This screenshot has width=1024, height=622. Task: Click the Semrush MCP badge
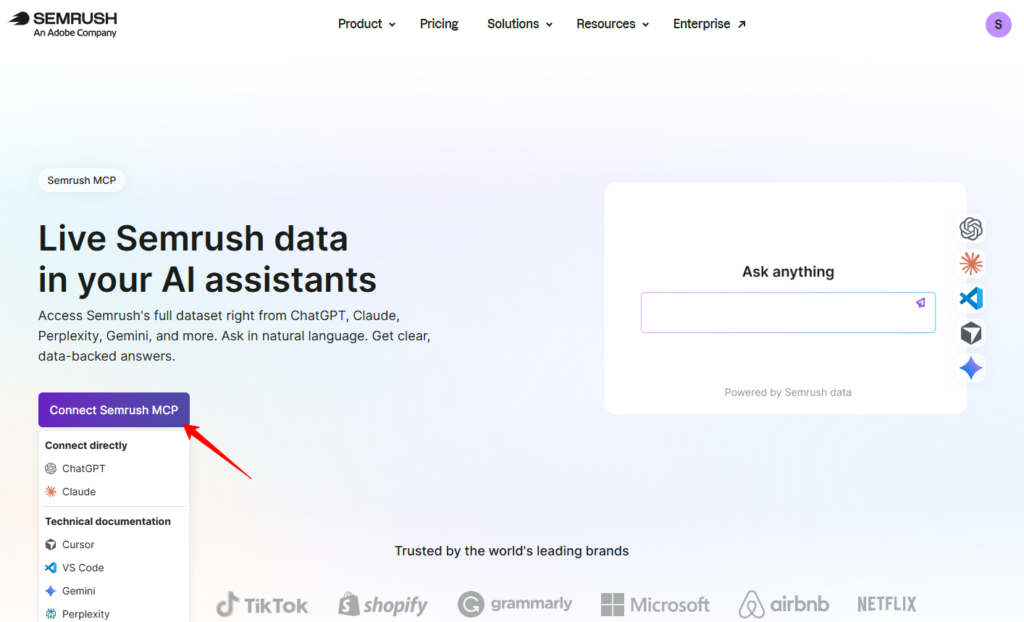click(82, 180)
